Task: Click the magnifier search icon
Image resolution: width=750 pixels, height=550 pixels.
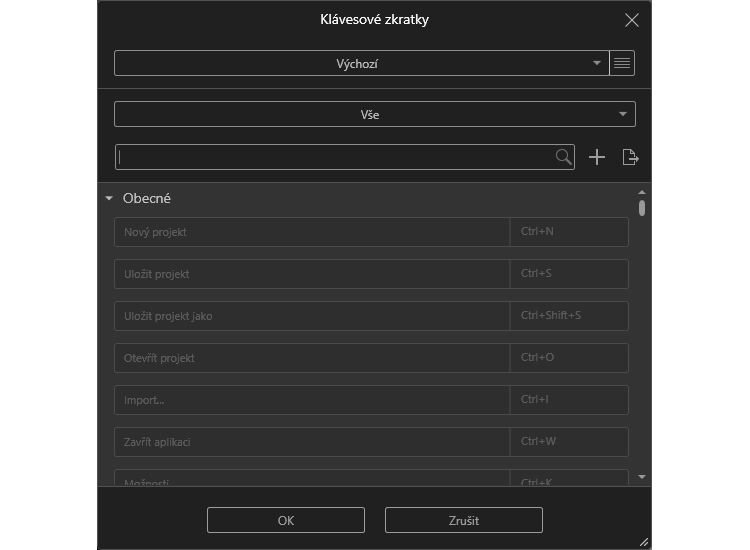Action: (x=564, y=157)
